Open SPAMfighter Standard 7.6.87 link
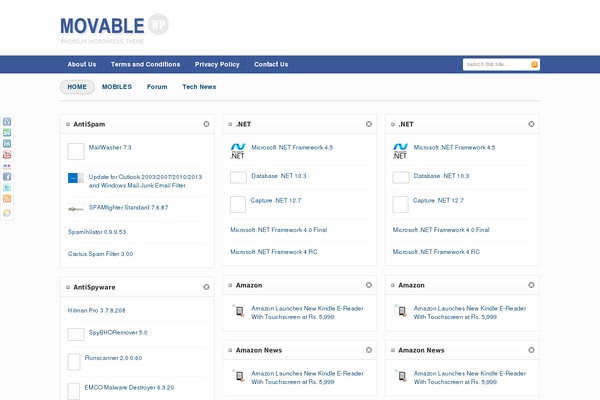 coord(128,207)
